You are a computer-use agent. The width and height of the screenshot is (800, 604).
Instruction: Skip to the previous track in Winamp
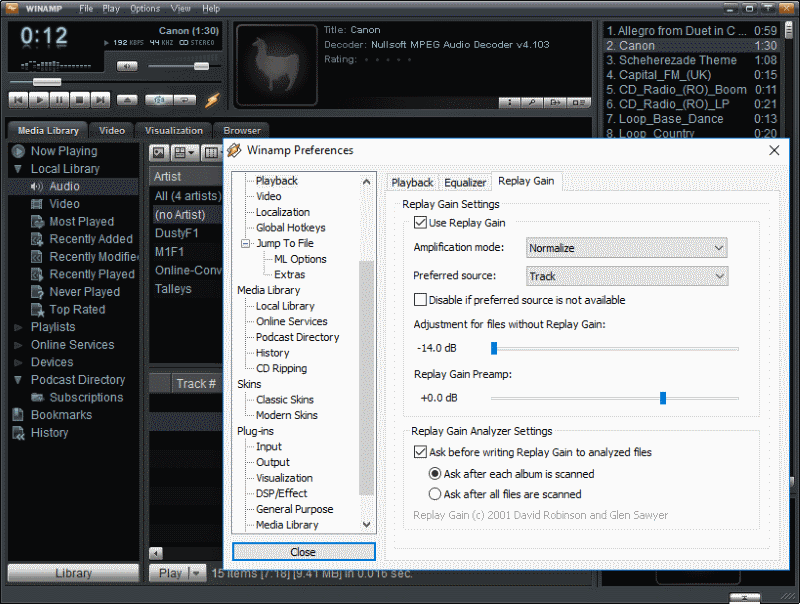[18, 99]
